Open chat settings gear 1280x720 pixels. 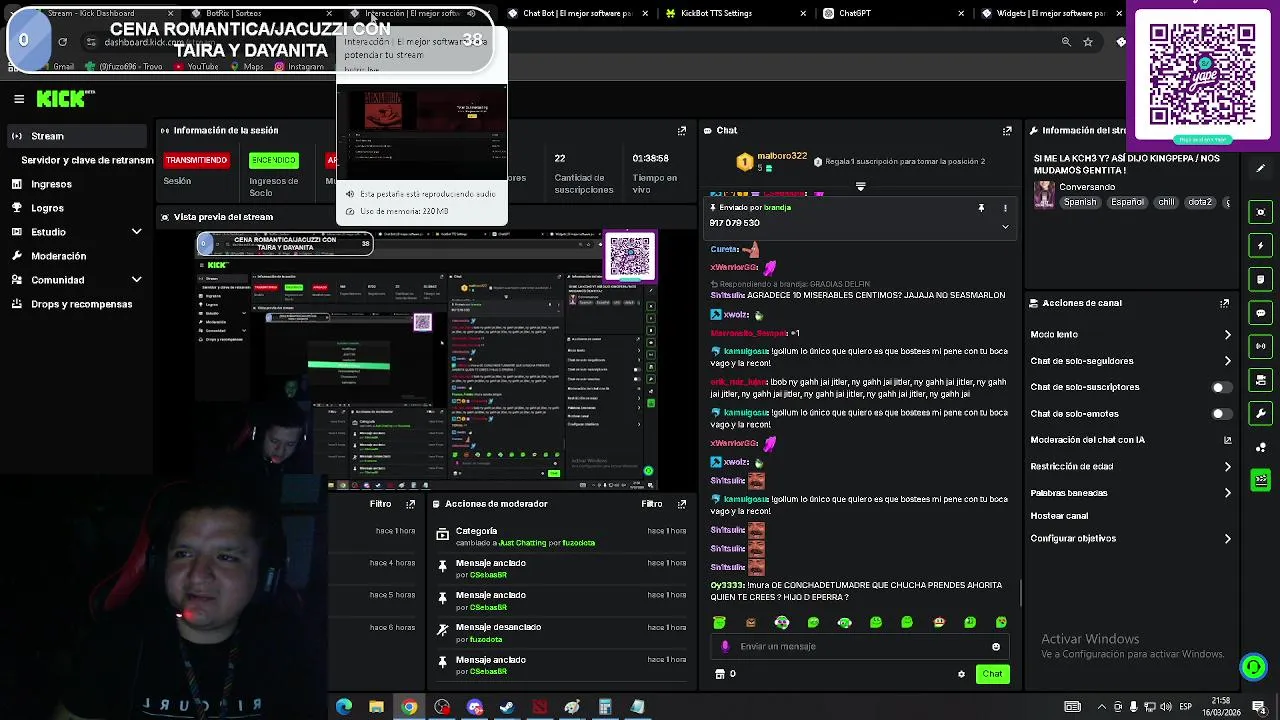tap(962, 674)
